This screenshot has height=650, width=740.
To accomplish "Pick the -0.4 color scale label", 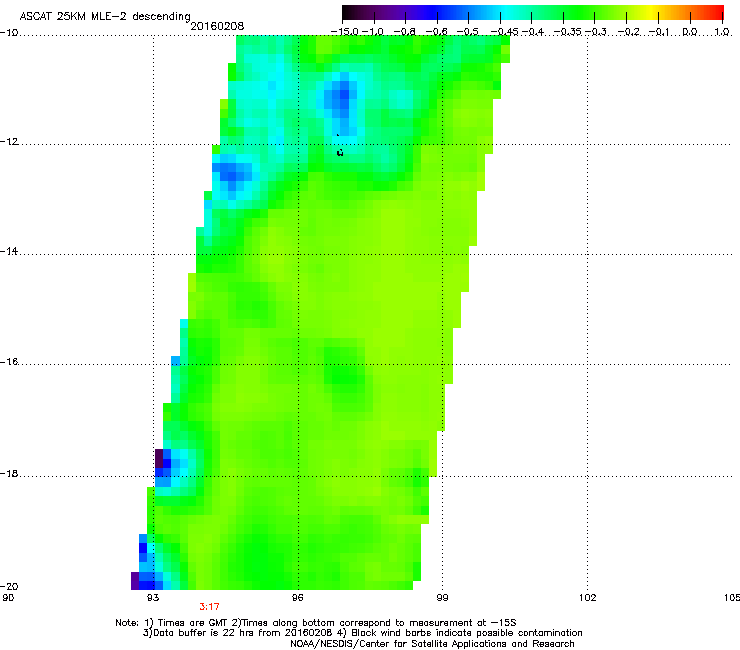I will click(x=532, y=32).
